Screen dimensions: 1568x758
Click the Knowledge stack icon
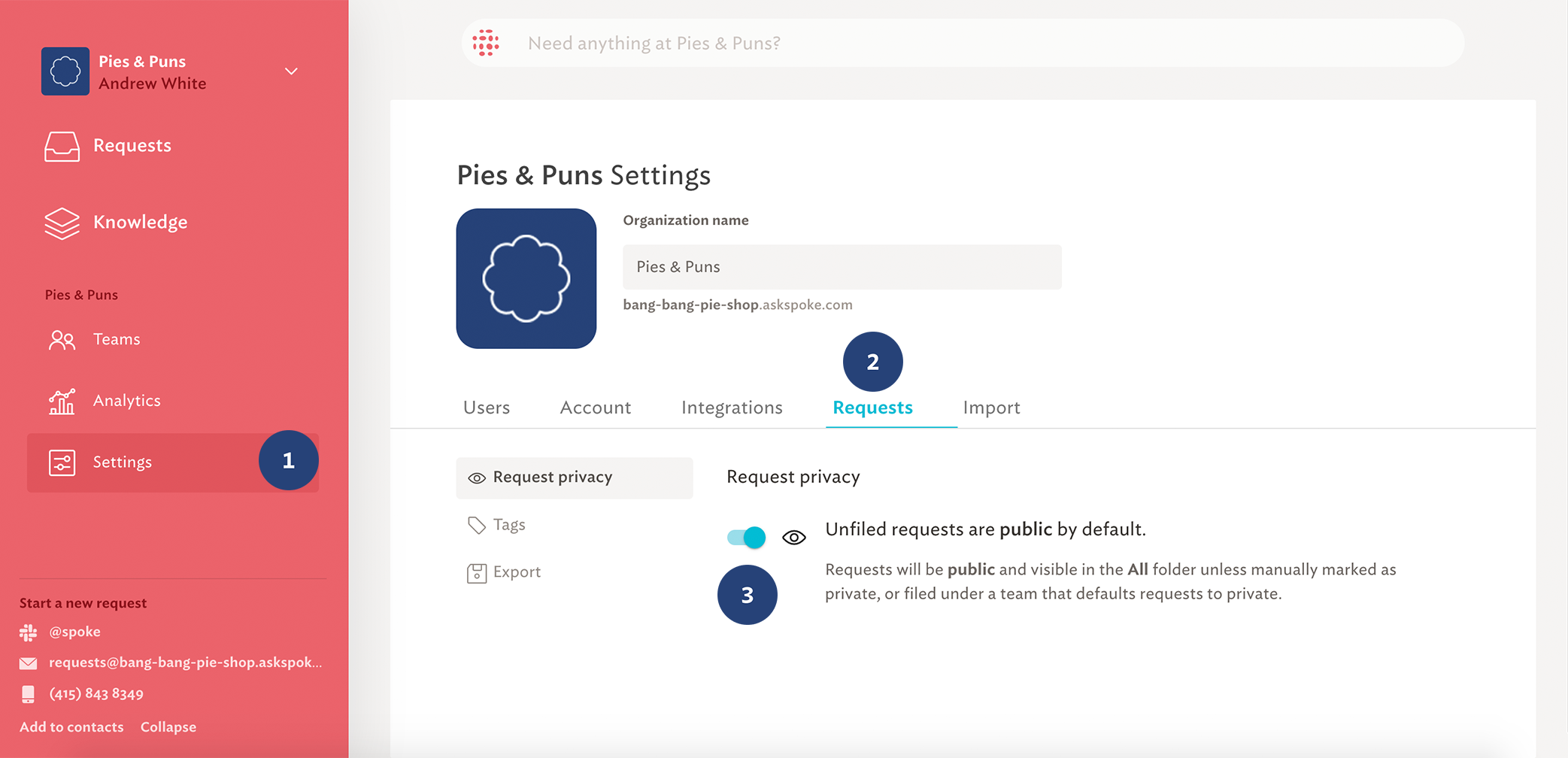pos(62,223)
